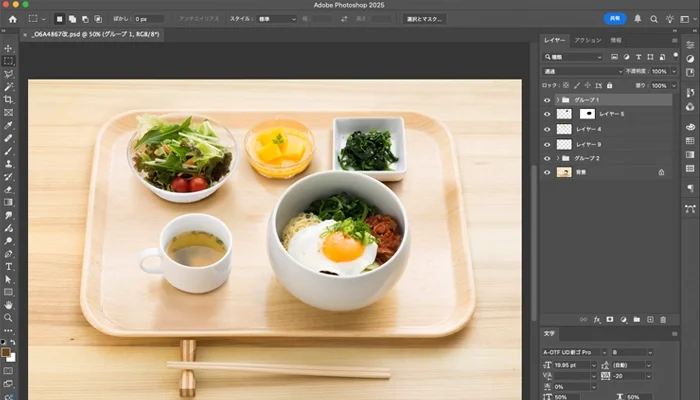Select the レイヤー panel tab
The width and height of the screenshot is (700, 400).
coord(554,40)
